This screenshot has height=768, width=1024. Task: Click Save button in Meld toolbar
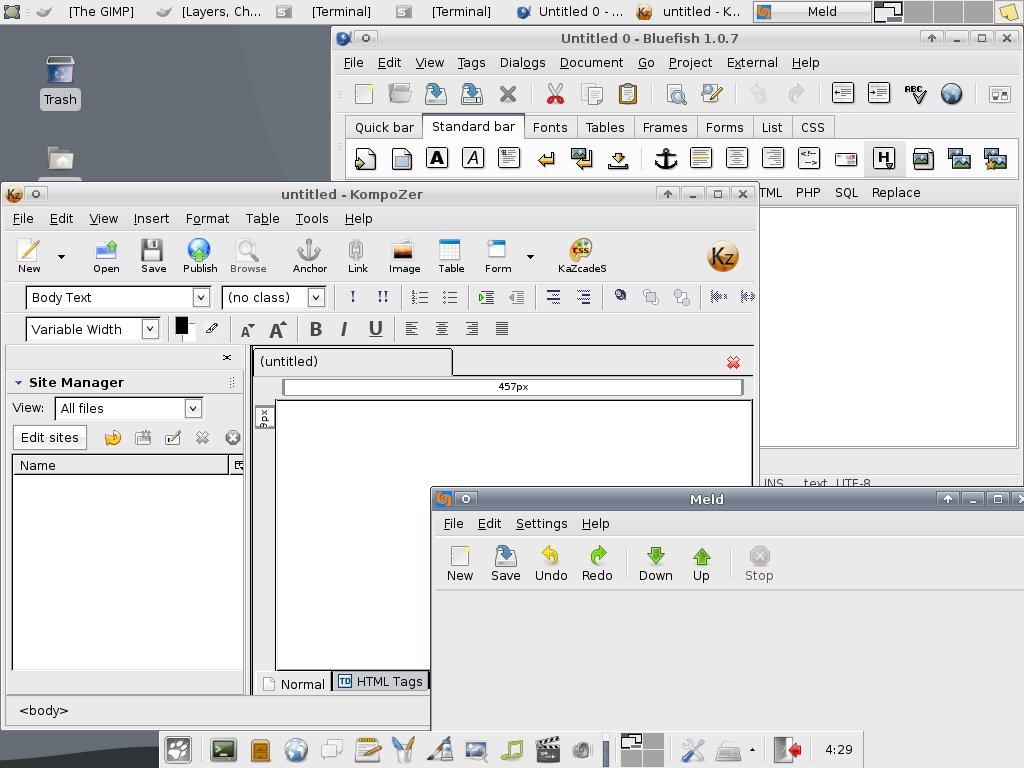505,564
